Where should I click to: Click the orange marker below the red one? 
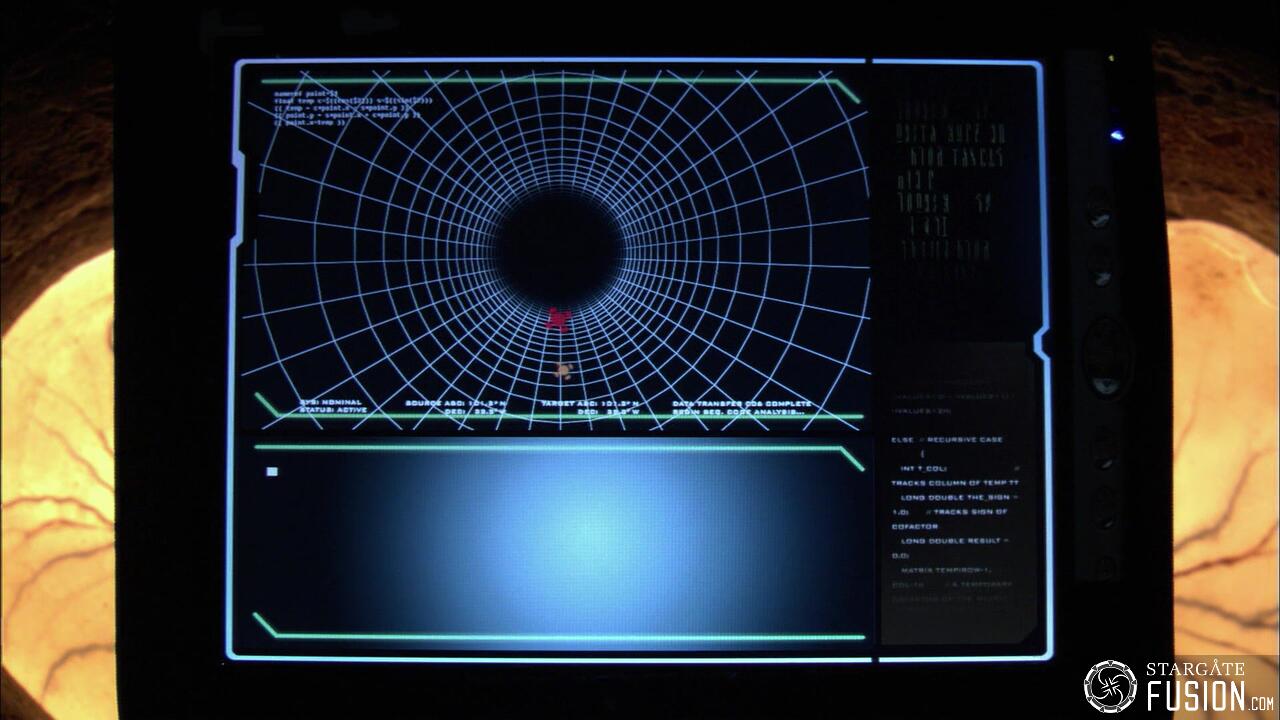[x=564, y=372]
